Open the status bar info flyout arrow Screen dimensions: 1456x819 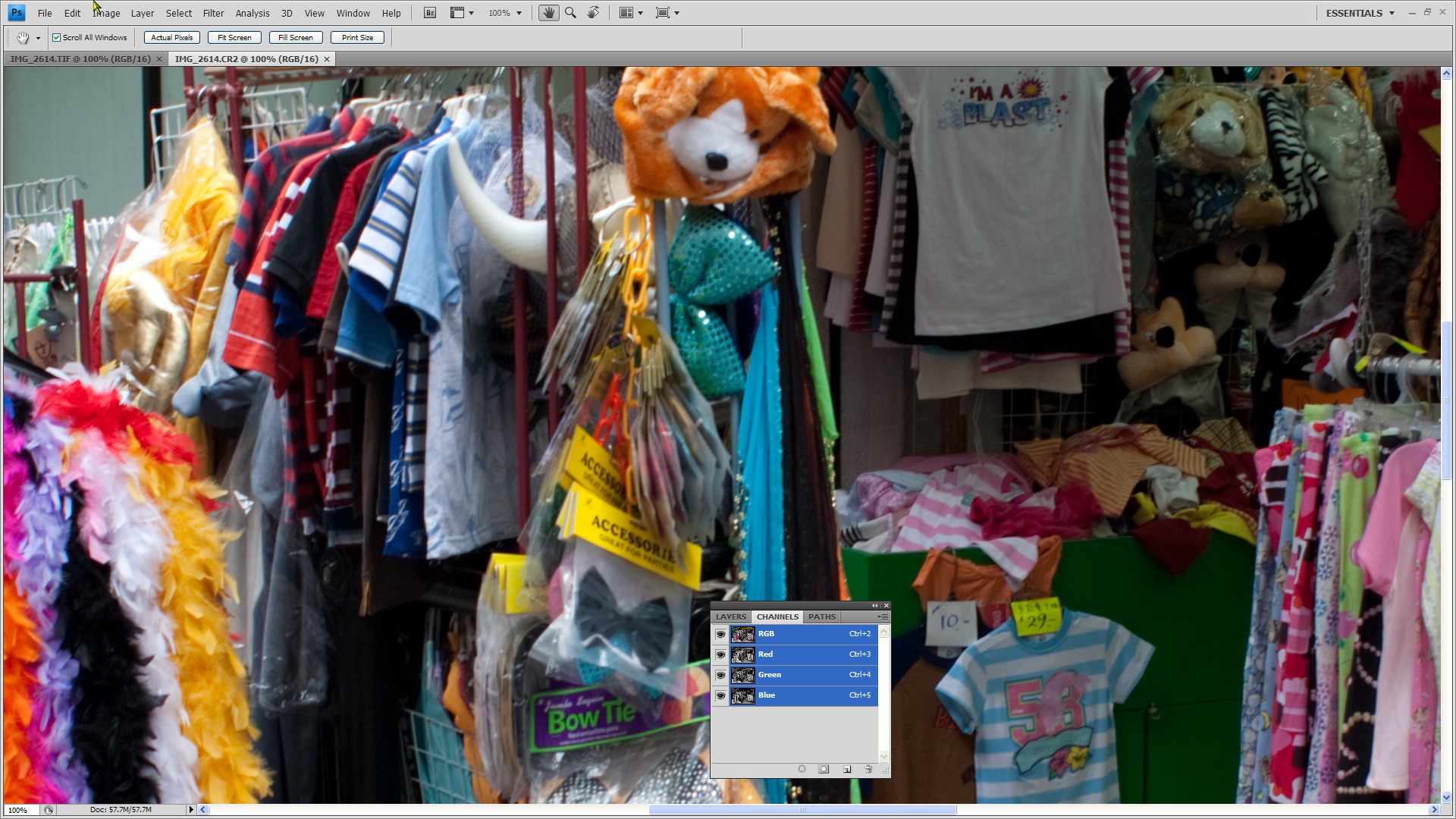191,810
